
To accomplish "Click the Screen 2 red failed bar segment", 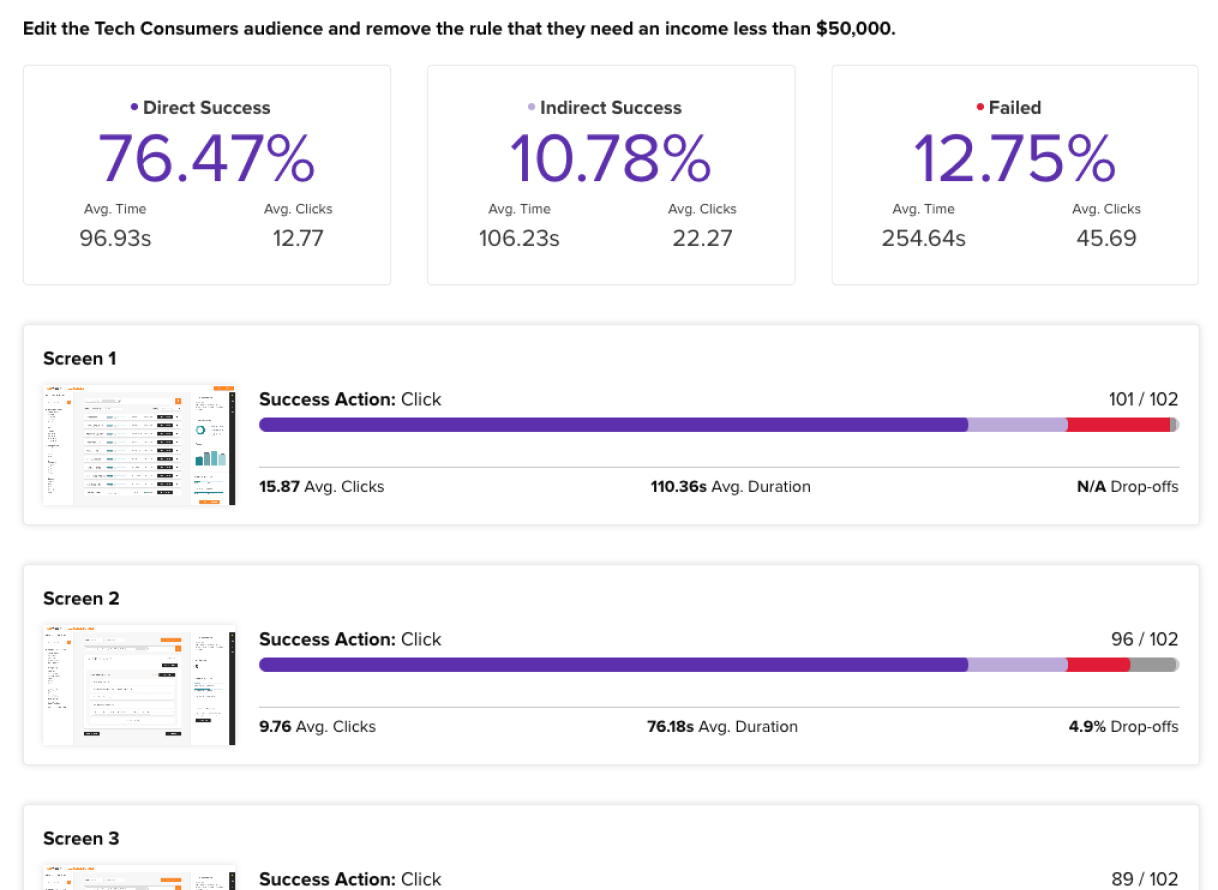I will pyautogui.click(x=1098, y=665).
